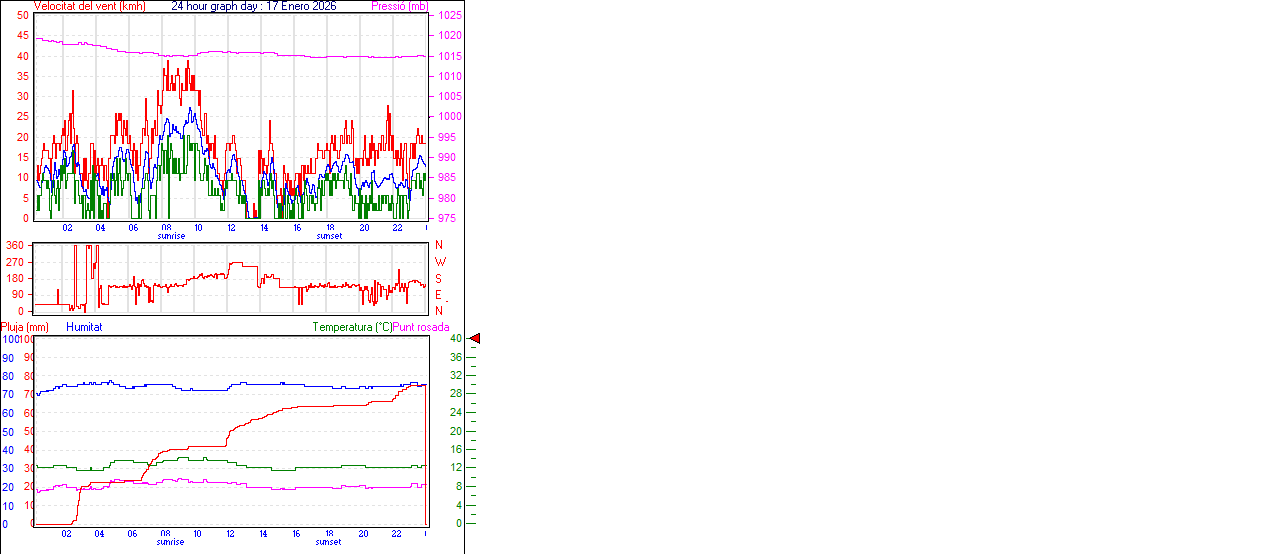Click the sunset marker under the bottom graph
This screenshot has width=1280, height=554.
pyautogui.click(x=328, y=542)
